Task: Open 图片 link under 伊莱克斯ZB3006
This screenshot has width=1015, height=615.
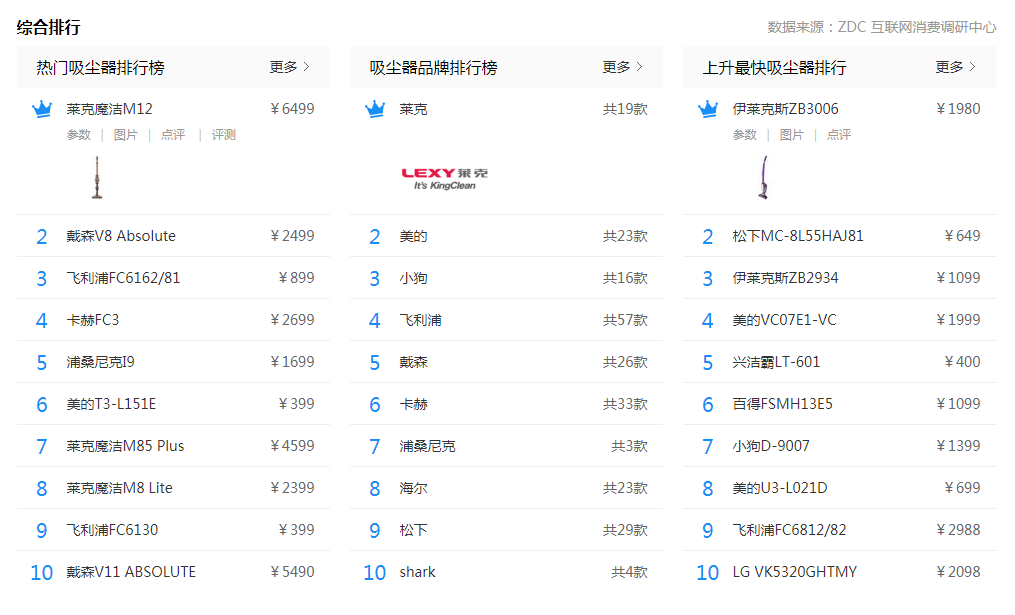Action: [x=792, y=135]
